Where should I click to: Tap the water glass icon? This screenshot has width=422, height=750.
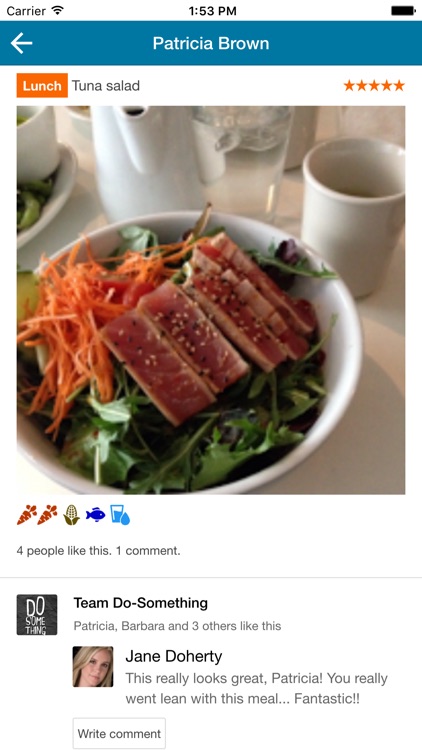pyautogui.click(x=120, y=515)
